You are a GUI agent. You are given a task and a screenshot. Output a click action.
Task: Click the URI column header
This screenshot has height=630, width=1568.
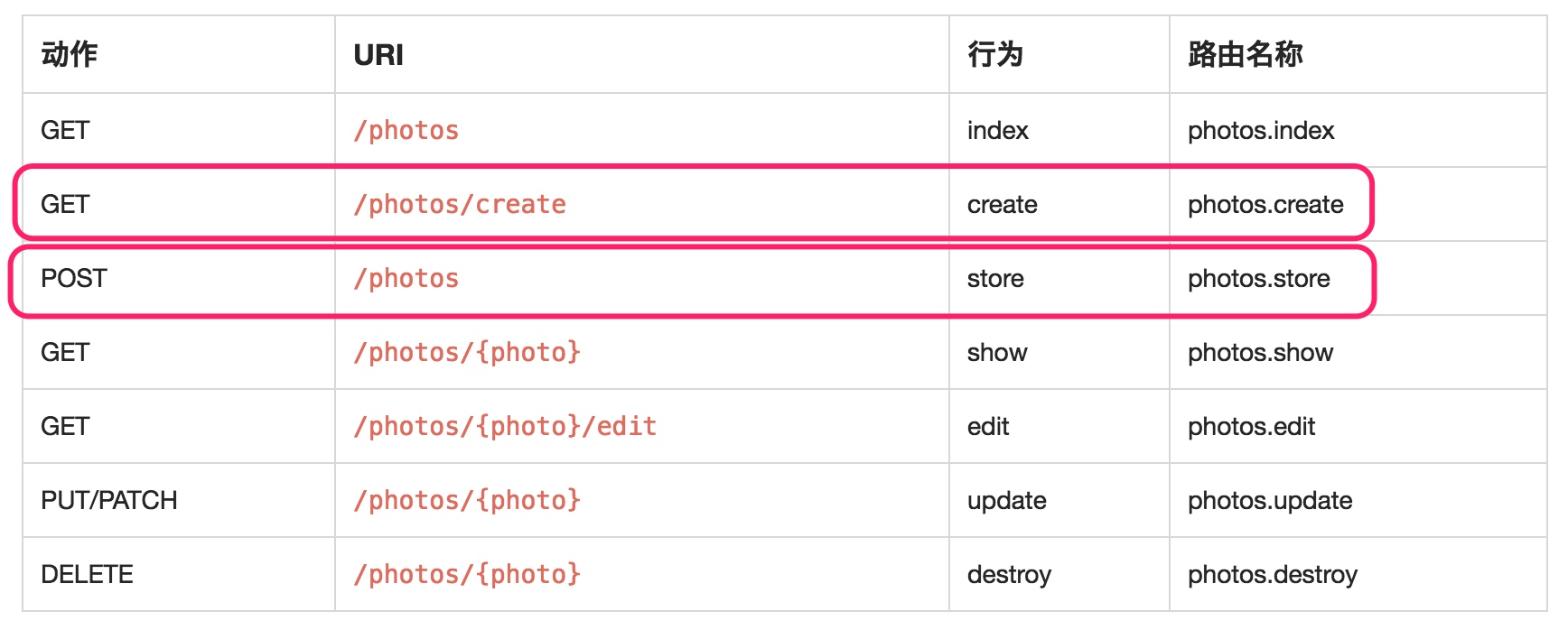(x=378, y=55)
